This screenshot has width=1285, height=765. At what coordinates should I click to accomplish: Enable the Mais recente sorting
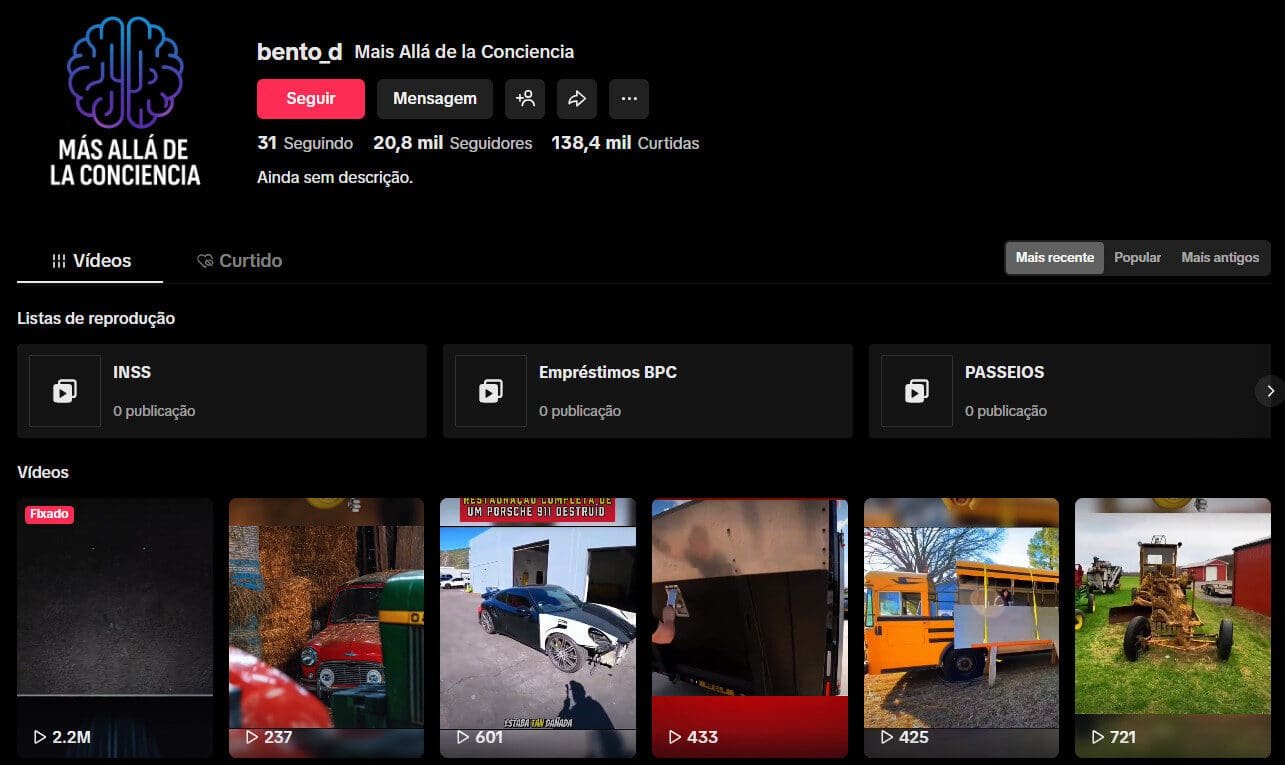pyautogui.click(x=1054, y=257)
